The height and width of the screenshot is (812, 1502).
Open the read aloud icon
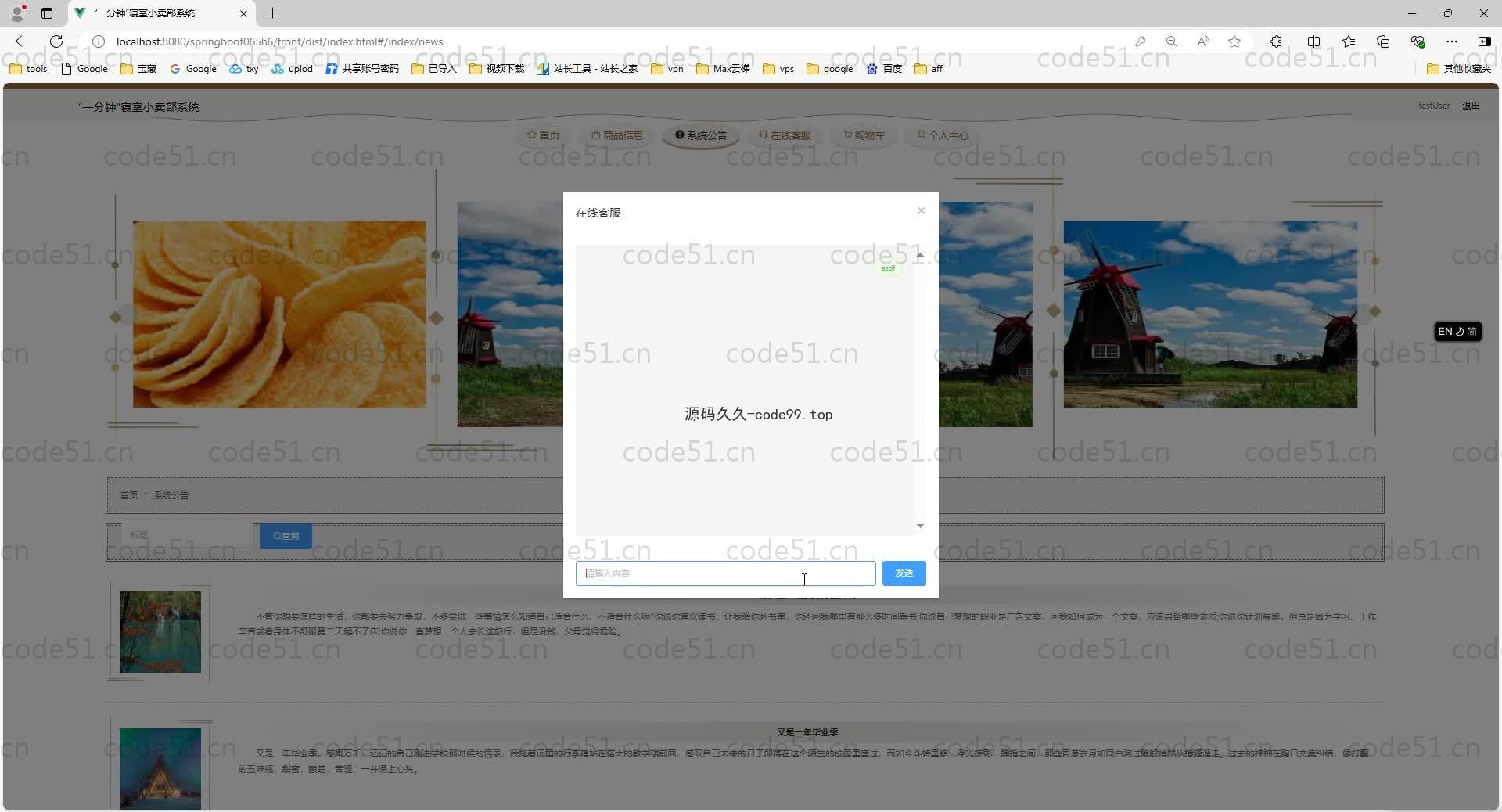[1203, 41]
